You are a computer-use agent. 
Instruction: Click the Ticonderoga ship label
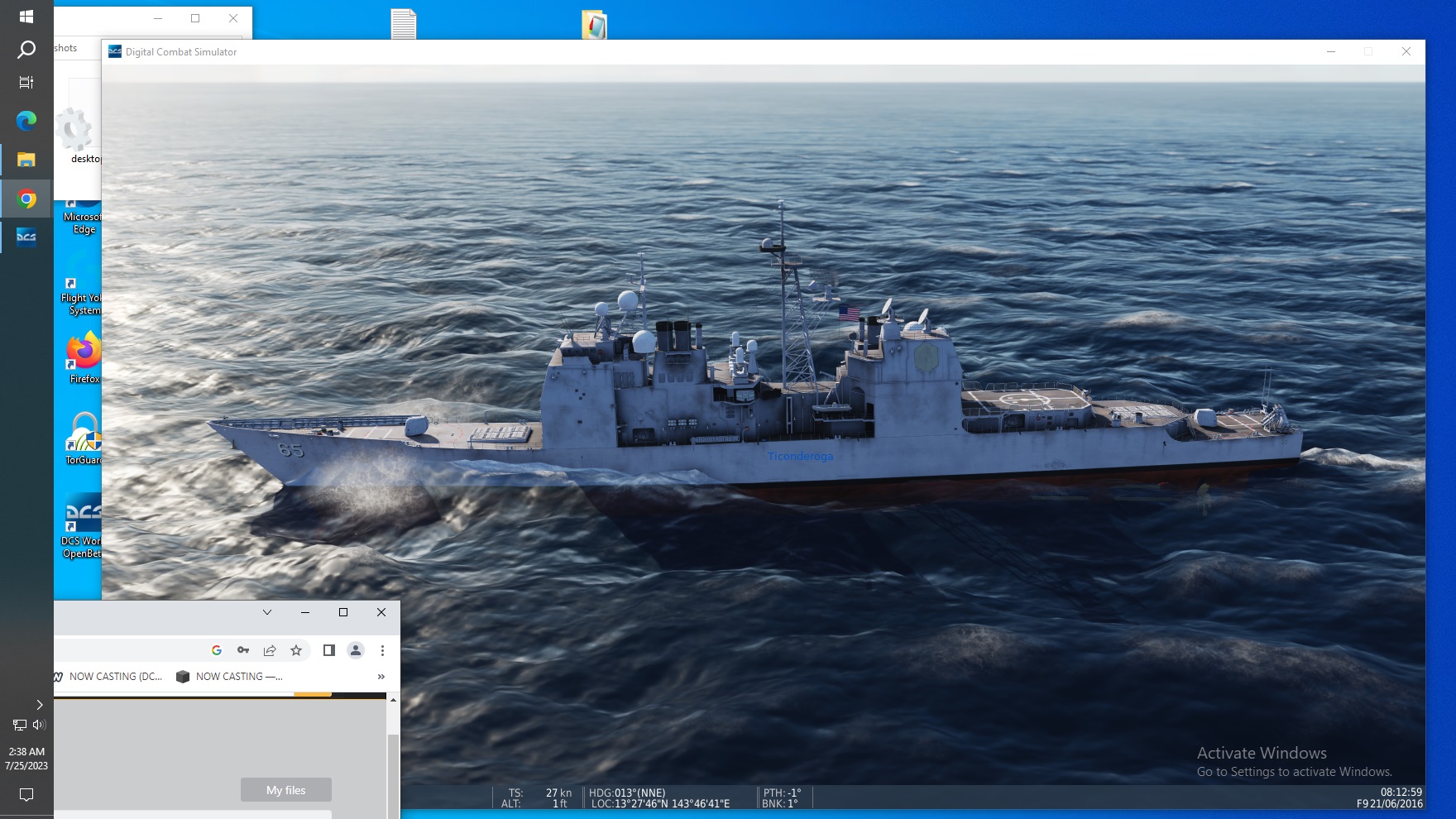[x=800, y=456]
